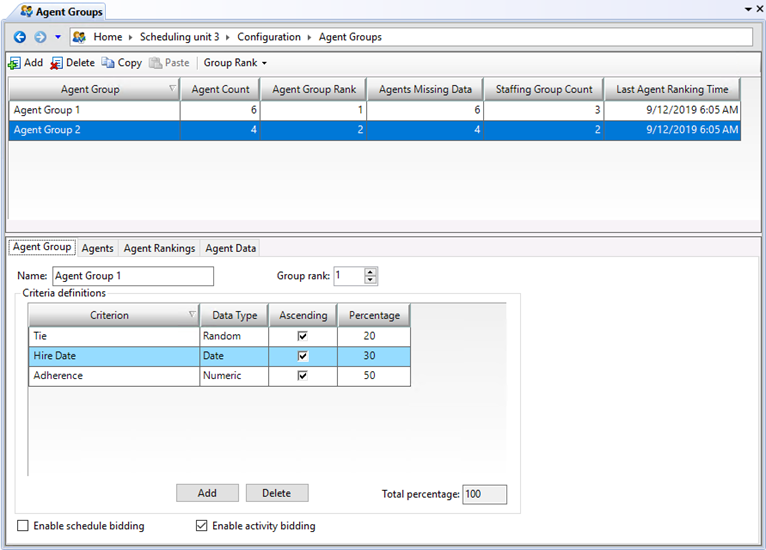Click the Forward navigation arrow icon
The image size is (766, 550).
pyautogui.click(x=39, y=37)
